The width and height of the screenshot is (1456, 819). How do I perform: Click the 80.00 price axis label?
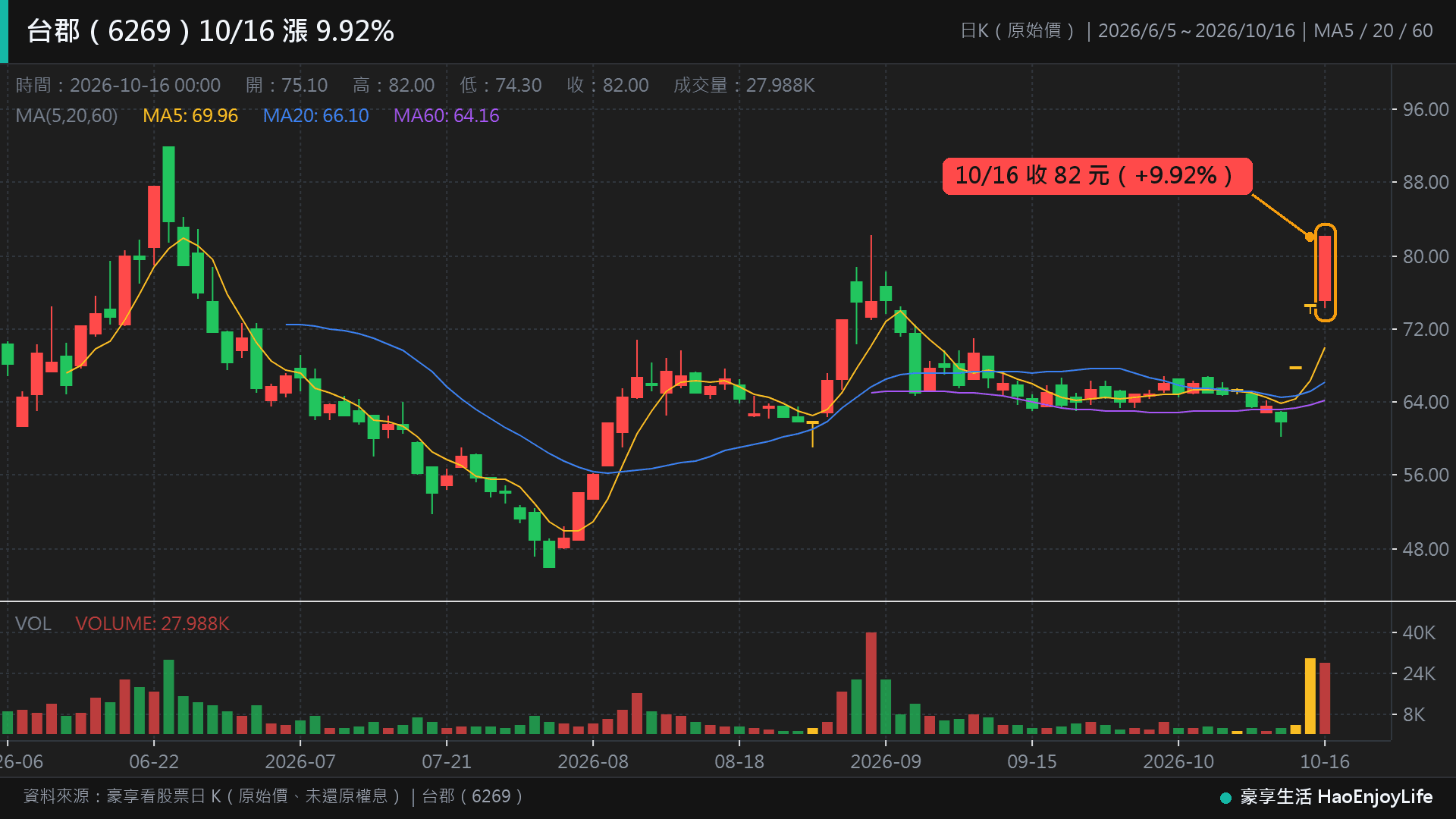(x=1426, y=256)
